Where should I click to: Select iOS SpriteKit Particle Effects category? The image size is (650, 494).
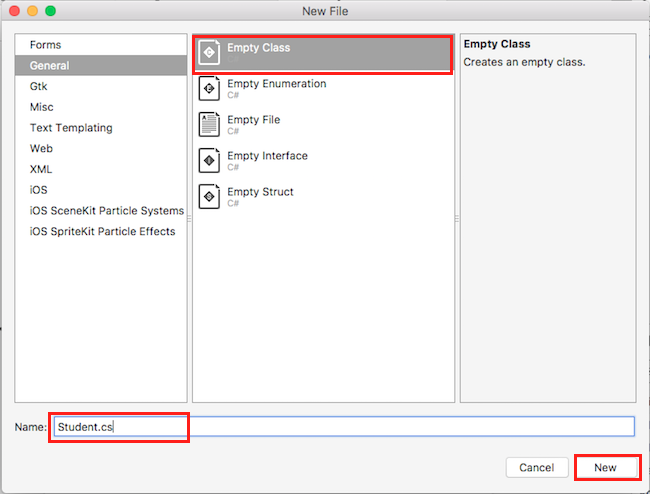(x=102, y=232)
